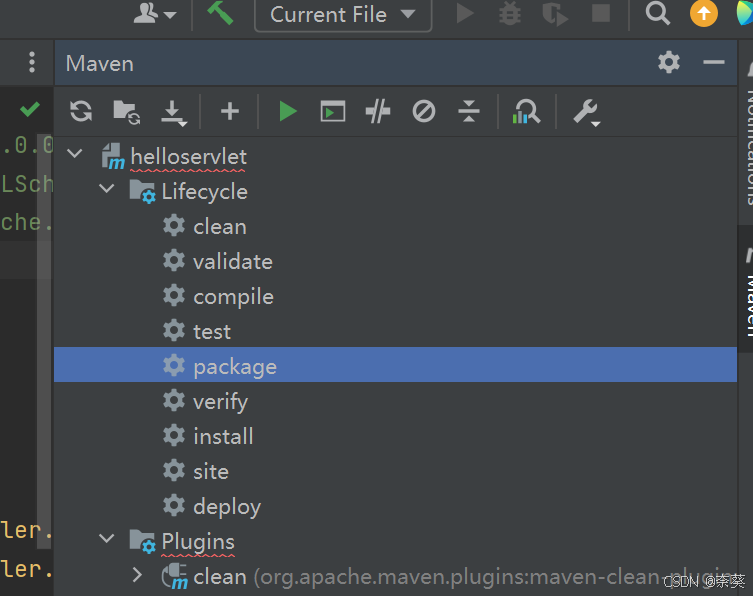Run Maven build green play icon
The width and height of the screenshot is (753, 596).
288,111
